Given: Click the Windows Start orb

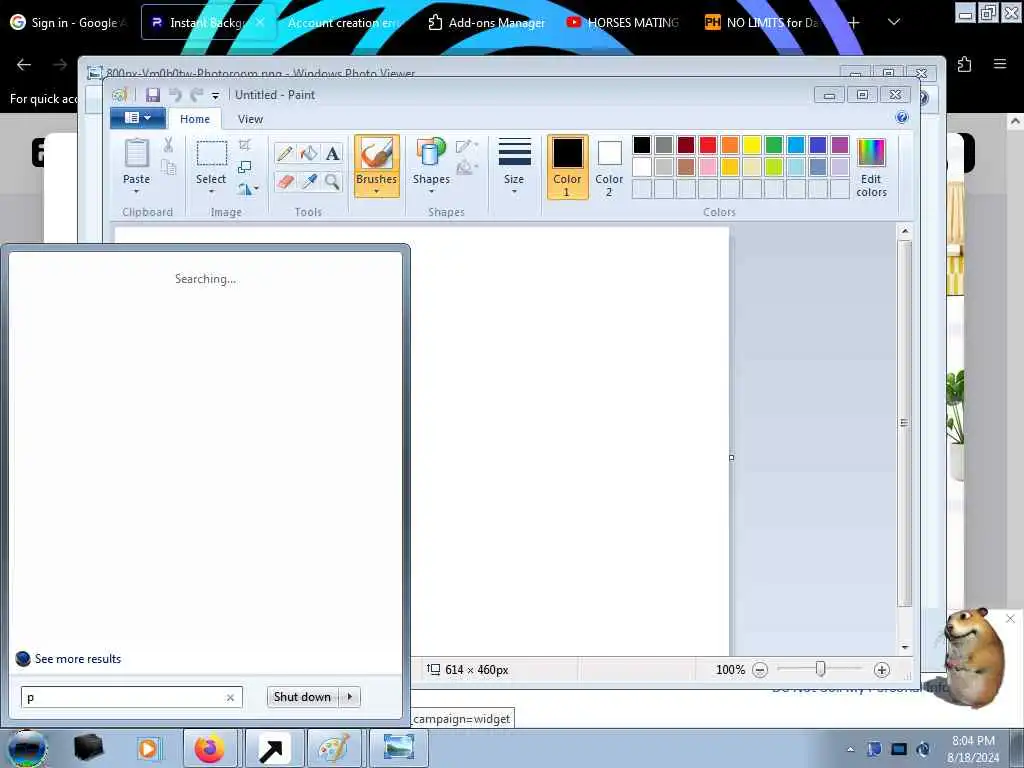Looking at the screenshot, I should pyautogui.click(x=27, y=748).
